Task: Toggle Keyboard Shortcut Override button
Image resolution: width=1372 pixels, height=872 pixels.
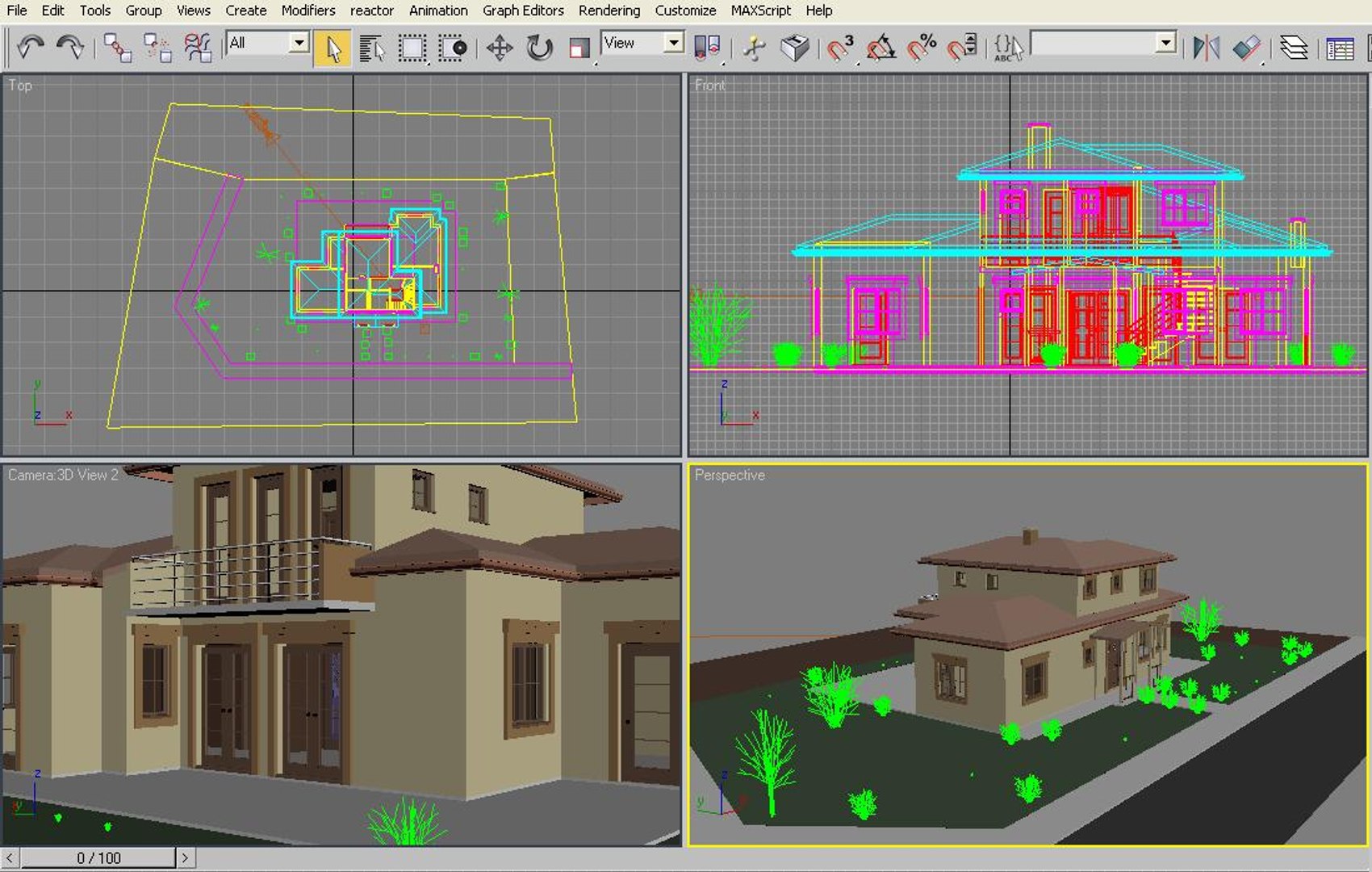Action: (795, 48)
